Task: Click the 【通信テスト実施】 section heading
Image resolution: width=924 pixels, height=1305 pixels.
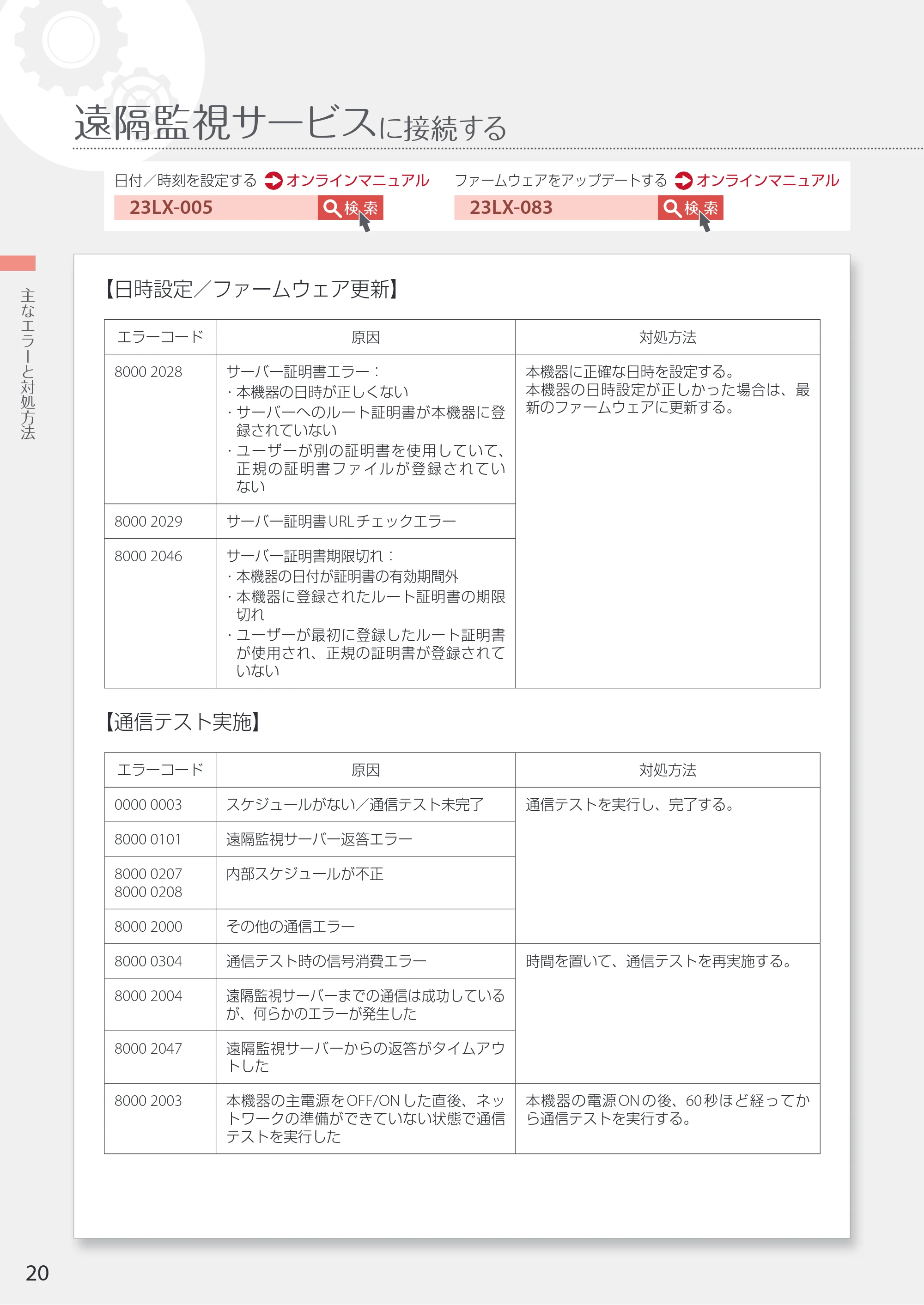Action: pyautogui.click(x=182, y=722)
